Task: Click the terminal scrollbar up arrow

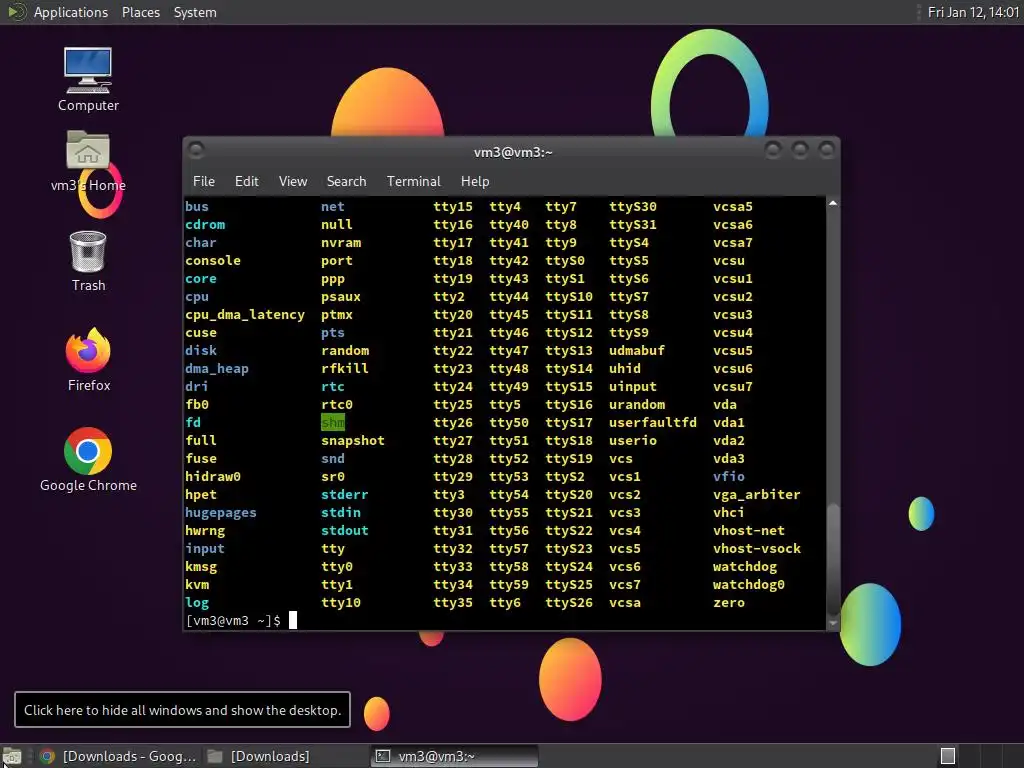Action: 833,203
